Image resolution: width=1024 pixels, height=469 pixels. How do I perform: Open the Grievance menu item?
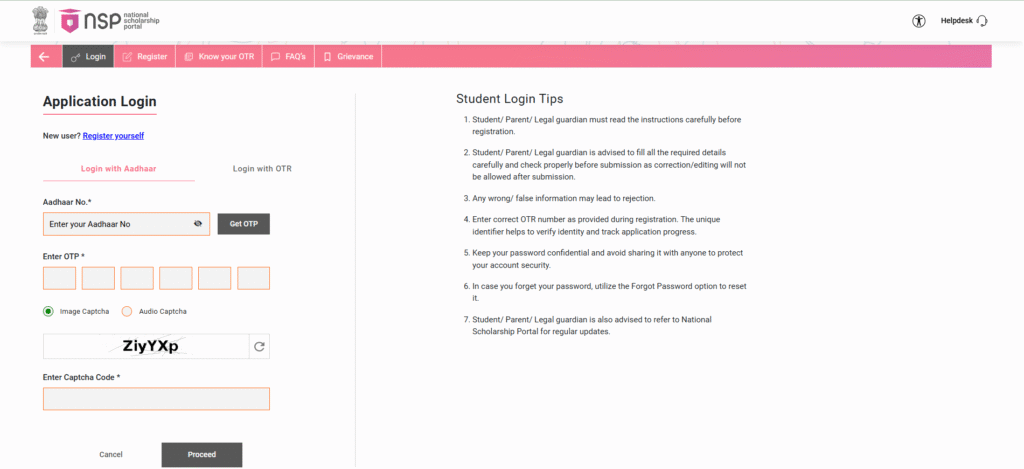pyautogui.click(x=348, y=57)
